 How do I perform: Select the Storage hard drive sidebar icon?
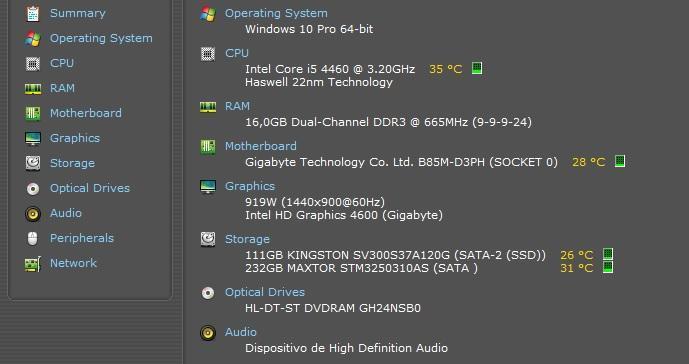click(33, 163)
